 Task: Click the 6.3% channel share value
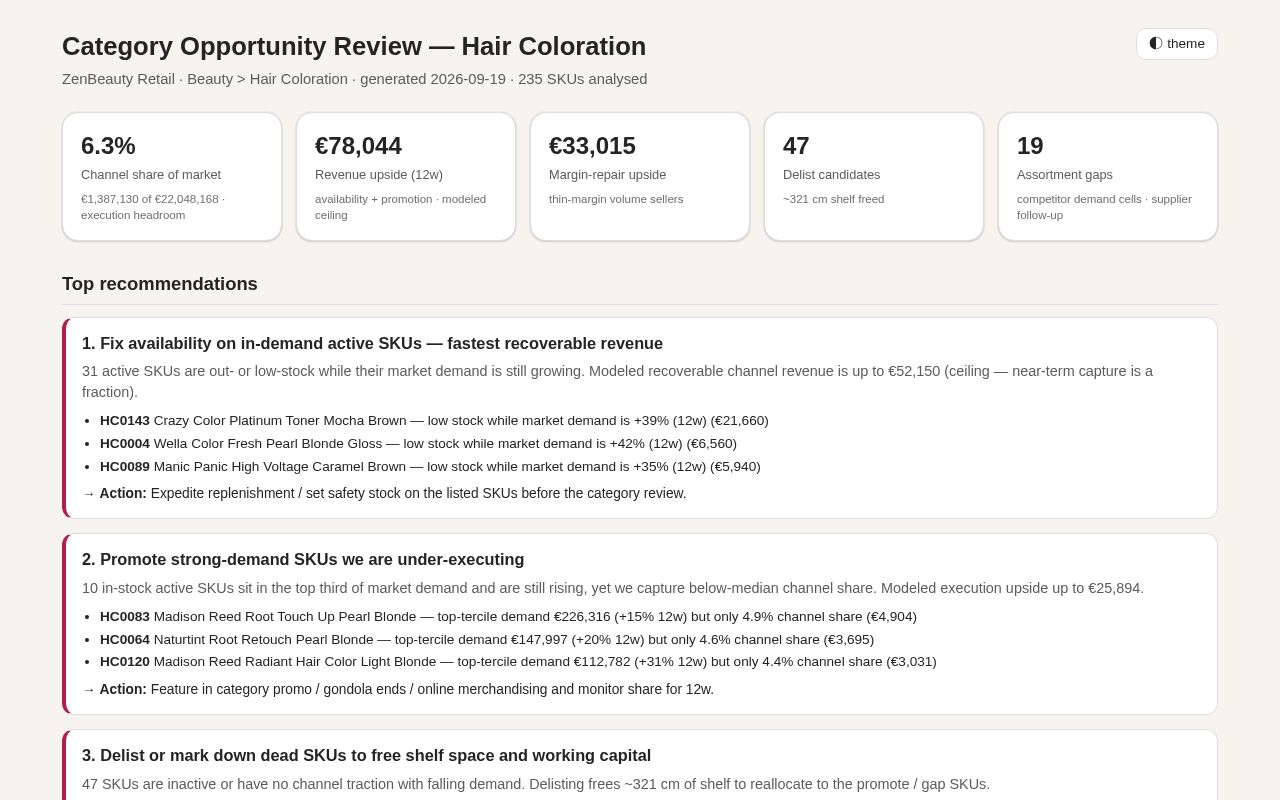108,146
